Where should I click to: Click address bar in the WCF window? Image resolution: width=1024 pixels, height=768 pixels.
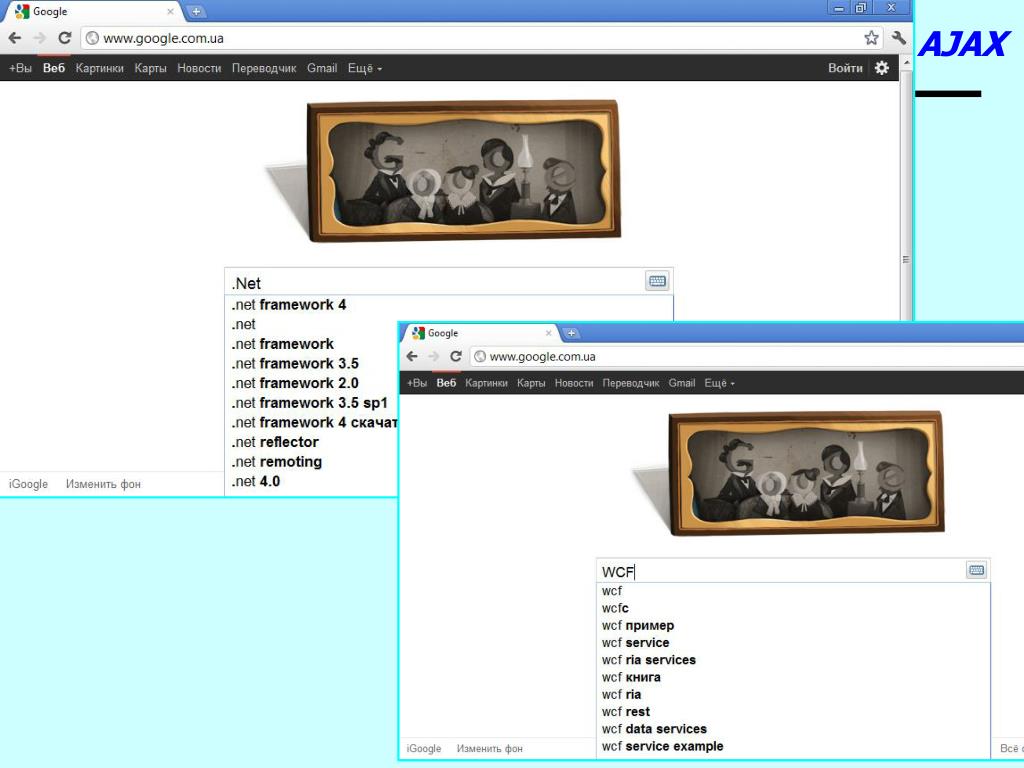coord(746,357)
